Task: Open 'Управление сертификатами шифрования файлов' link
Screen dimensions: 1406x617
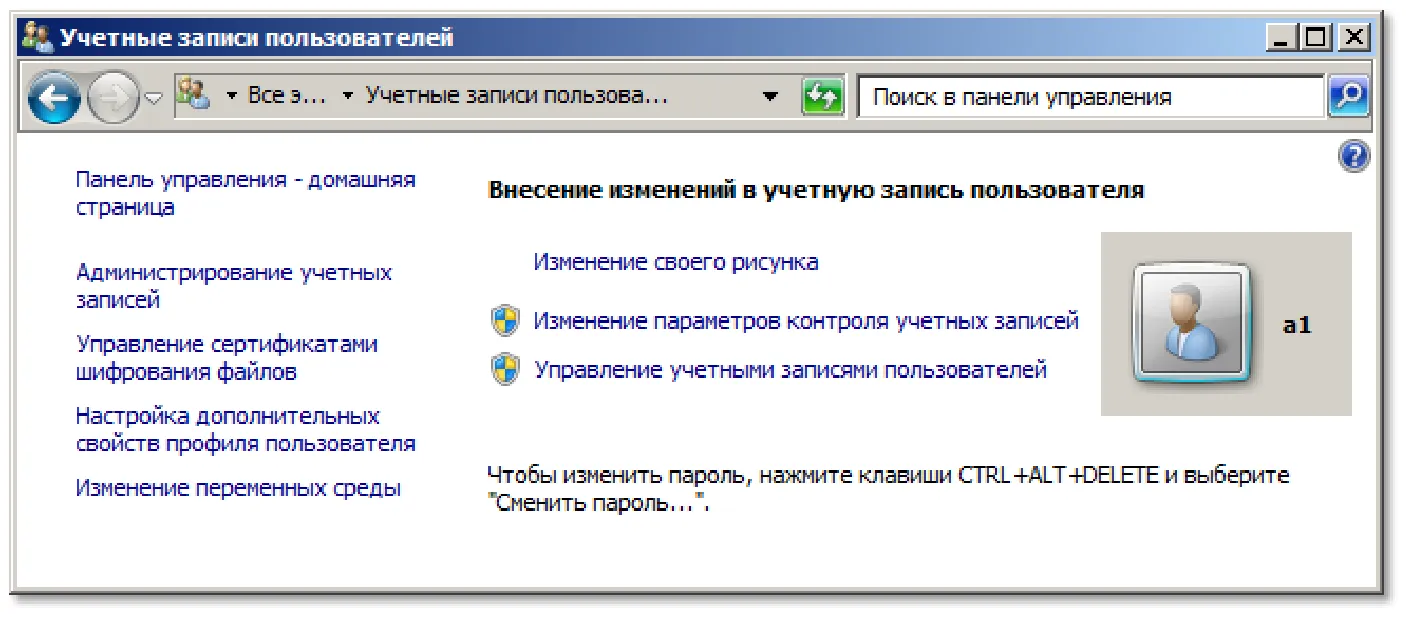Action: 227,358
